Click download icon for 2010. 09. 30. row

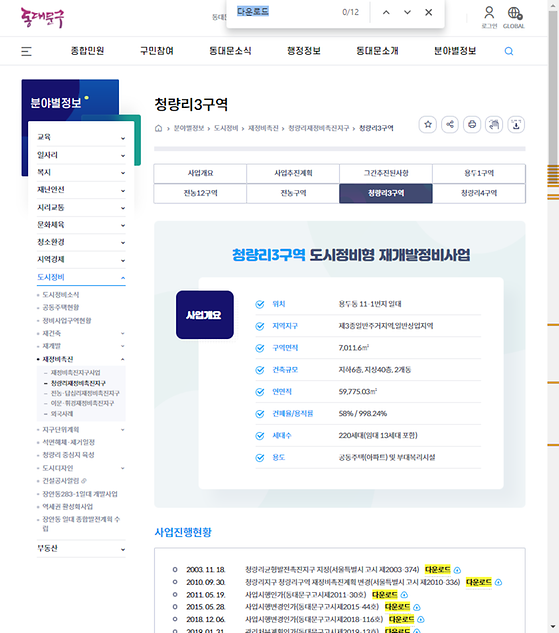point(498,582)
